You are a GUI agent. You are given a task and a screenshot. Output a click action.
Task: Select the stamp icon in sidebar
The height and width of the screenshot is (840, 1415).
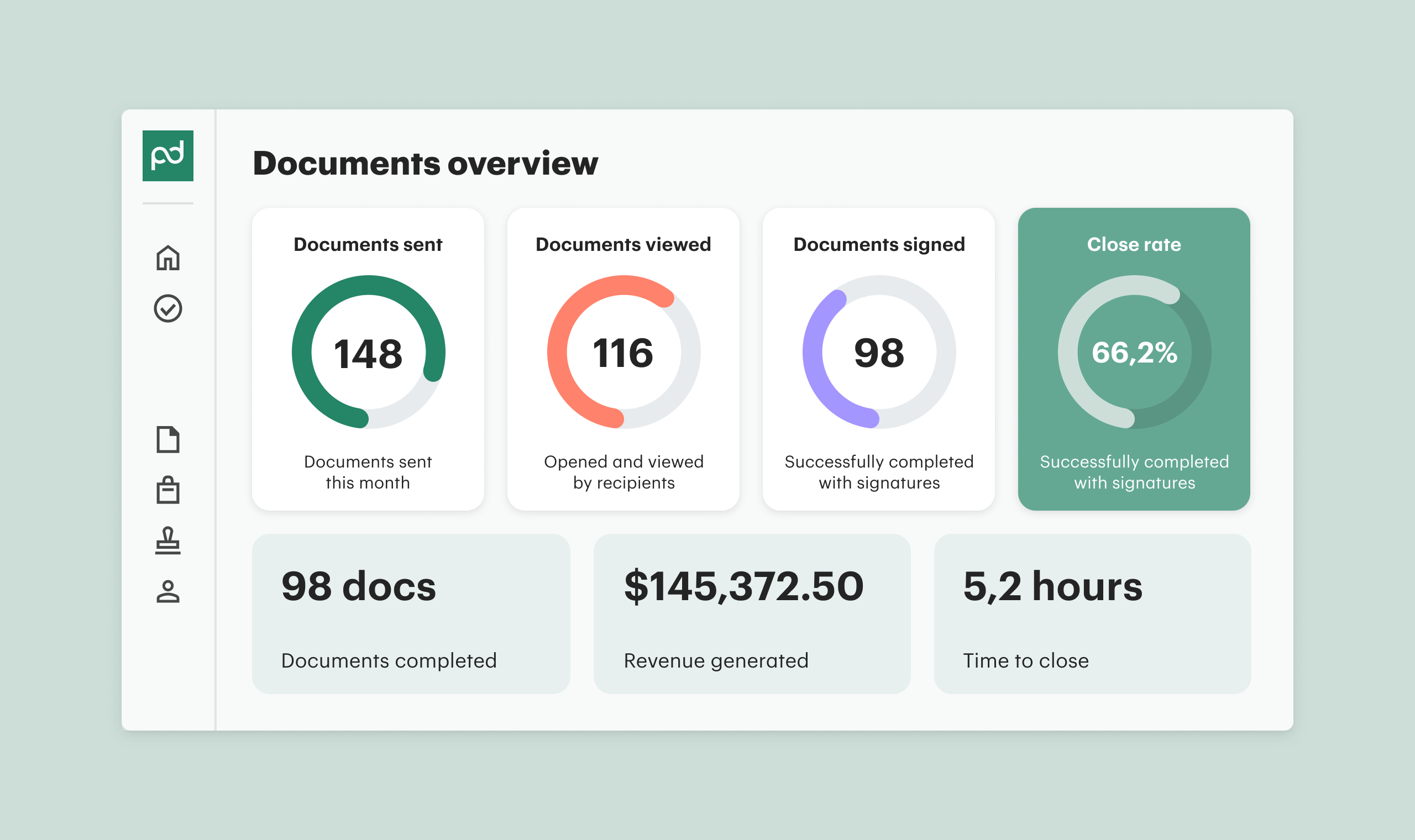click(167, 540)
